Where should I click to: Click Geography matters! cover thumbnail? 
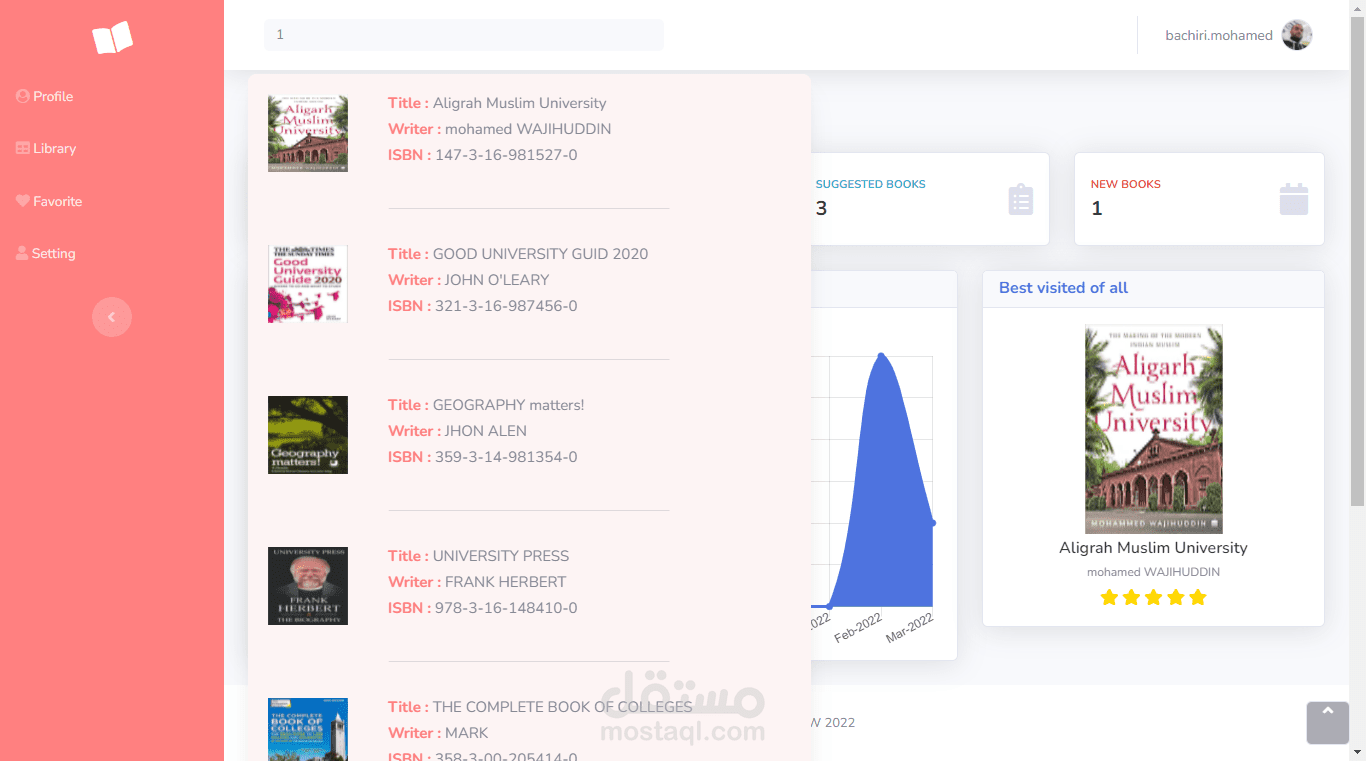pos(308,435)
